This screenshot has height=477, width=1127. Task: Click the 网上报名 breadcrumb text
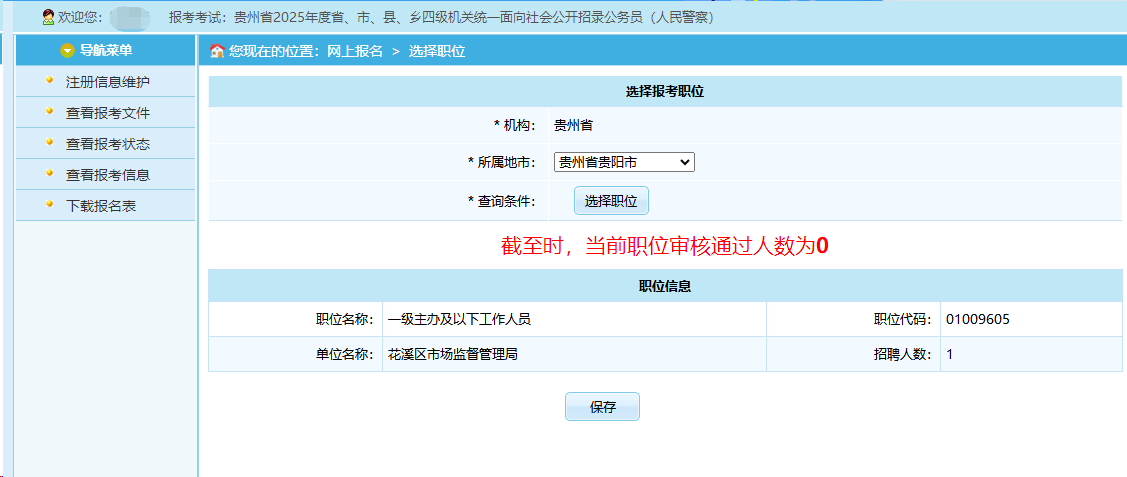(x=355, y=51)
